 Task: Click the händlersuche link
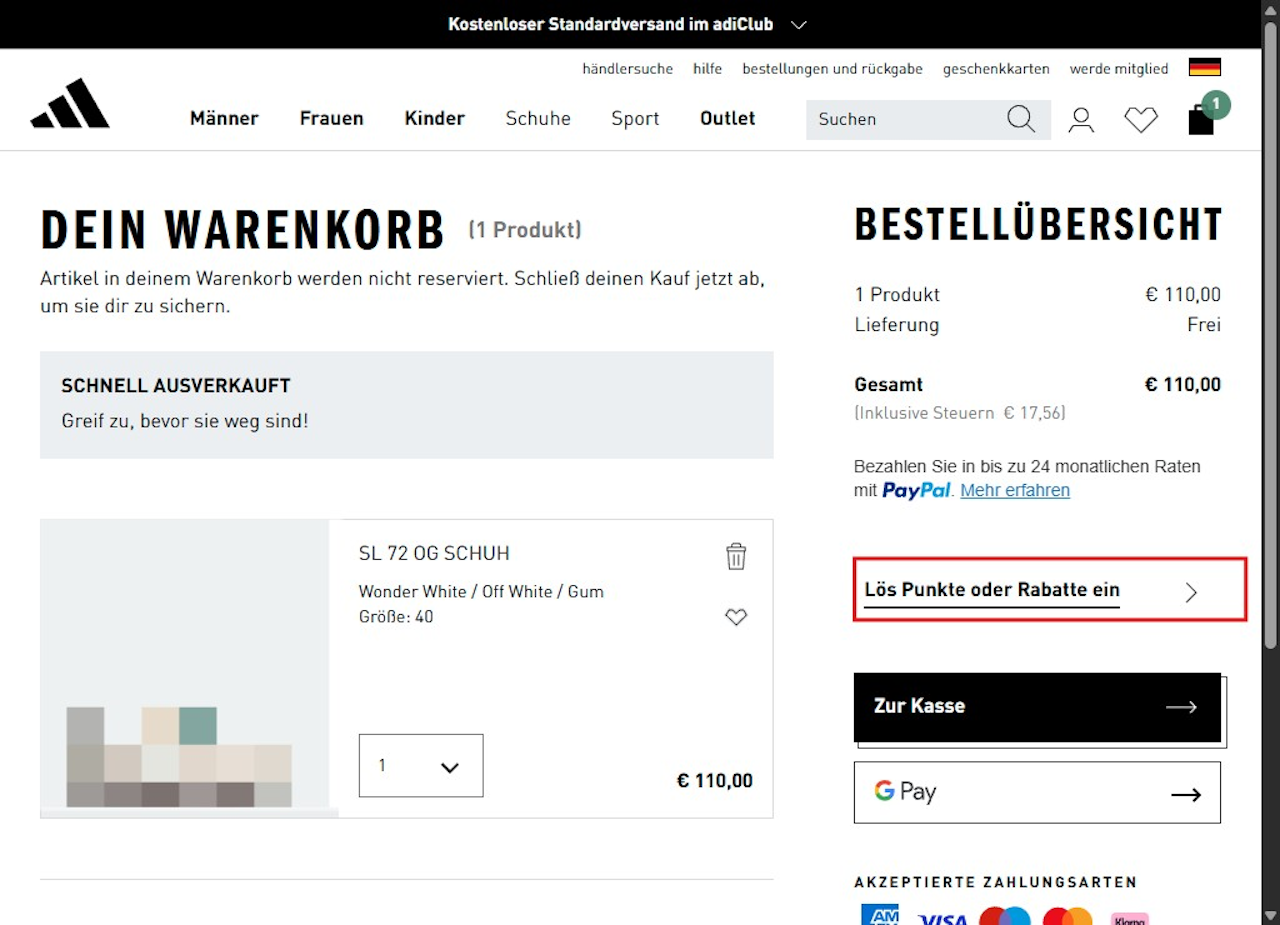pos(628,69)
